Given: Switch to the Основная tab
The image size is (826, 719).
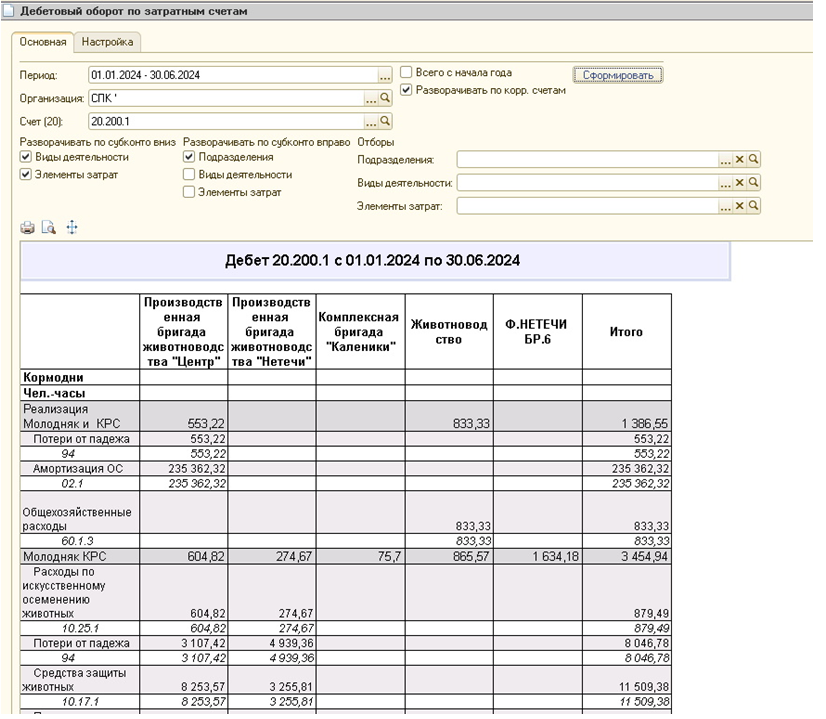Looking at the screenshot, I should [43, 42].
